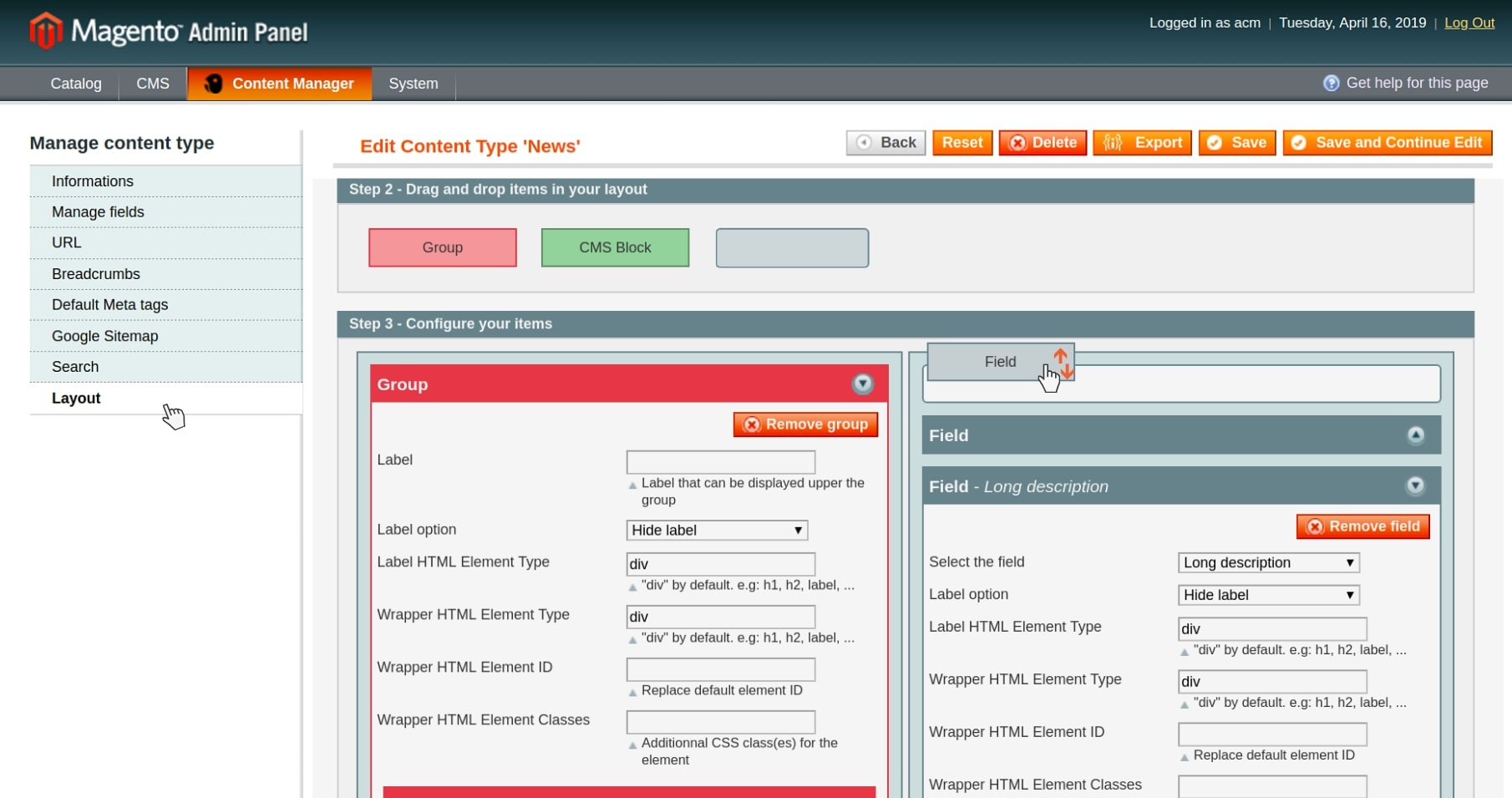The height and width of the screenshot is (798, 1512).
Task: Open the Select the field dropdown
Action: coord(1268,562)
